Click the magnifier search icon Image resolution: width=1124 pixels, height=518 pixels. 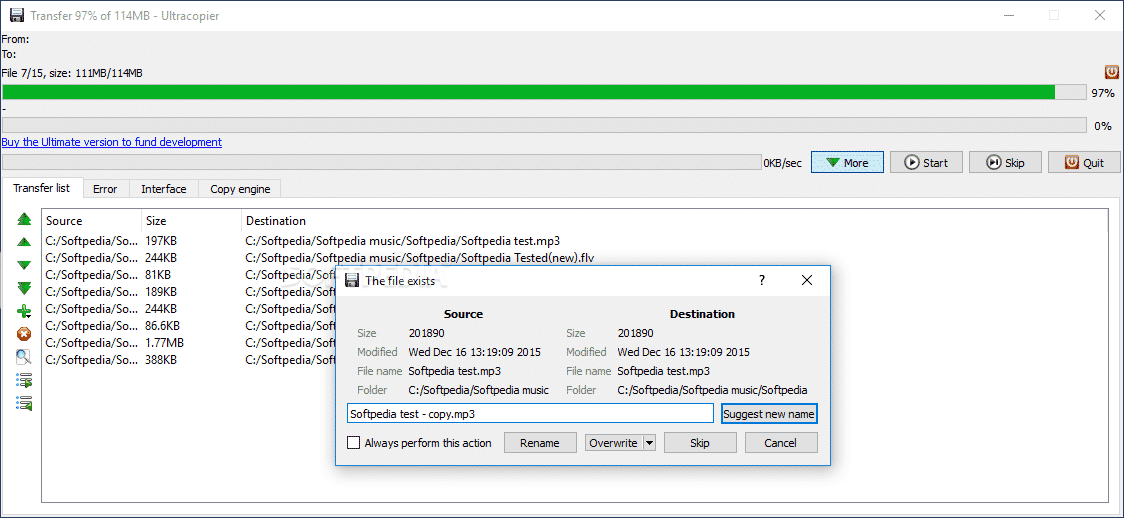tap(24, 357)
